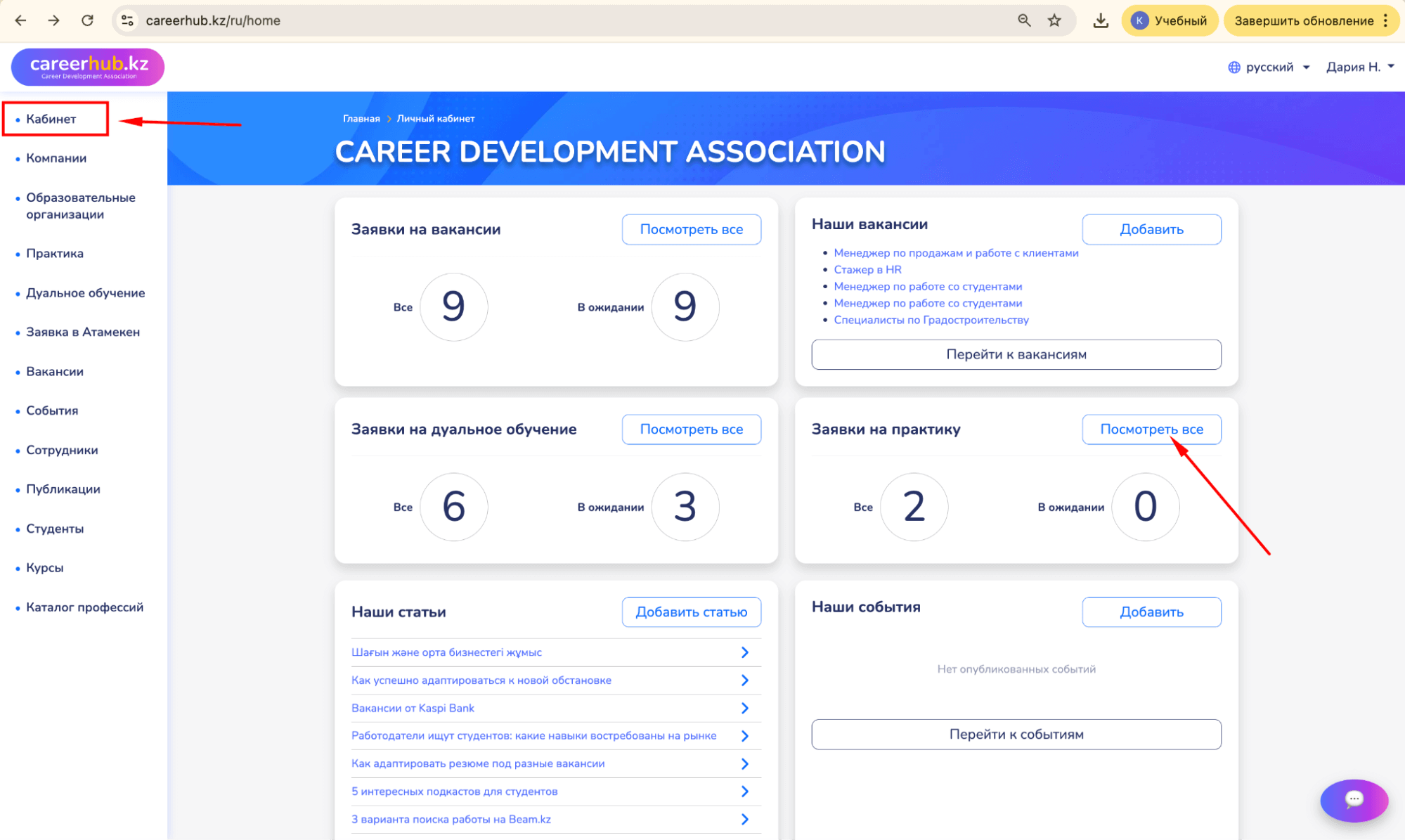The image size is (1405, 840).
Task: Open the Кабинет sidebar item
Action: [51, 119]
